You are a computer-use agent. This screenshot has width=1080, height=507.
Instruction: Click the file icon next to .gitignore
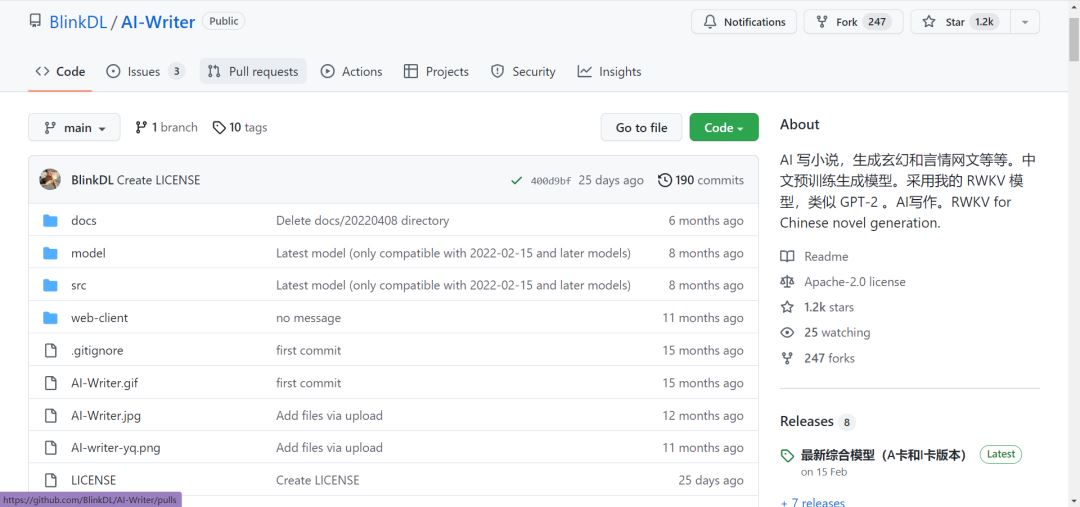(50, 351)
